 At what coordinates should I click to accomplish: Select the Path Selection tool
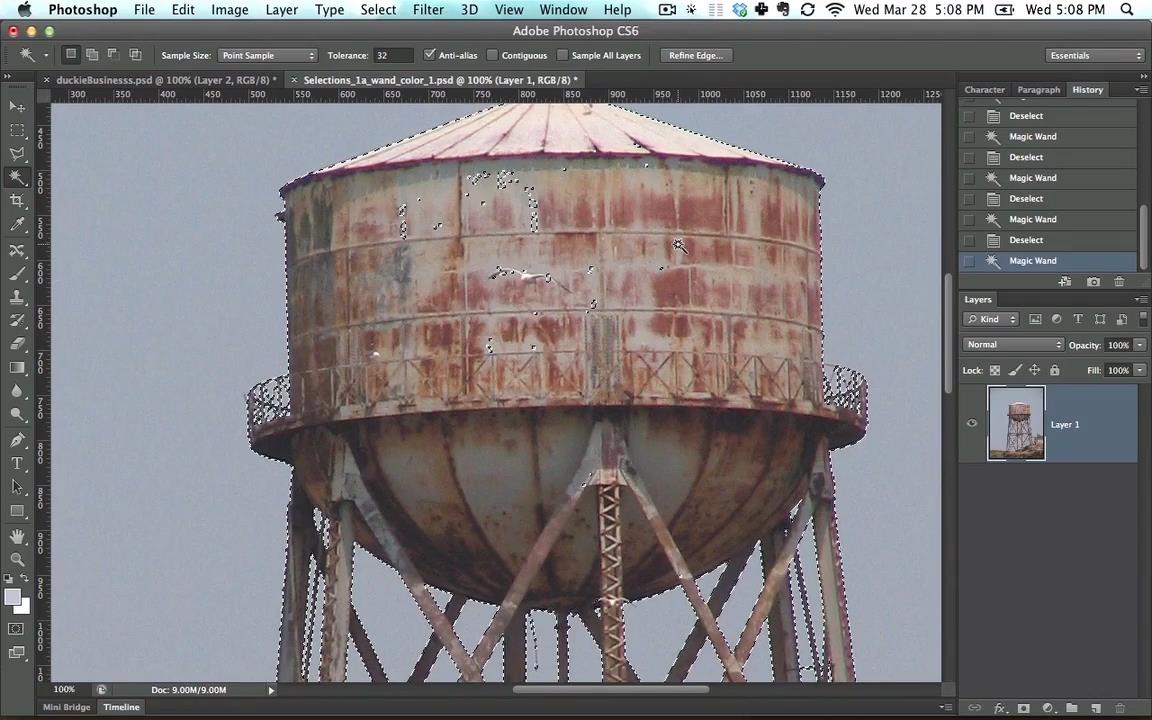click(x=17, y=487)
